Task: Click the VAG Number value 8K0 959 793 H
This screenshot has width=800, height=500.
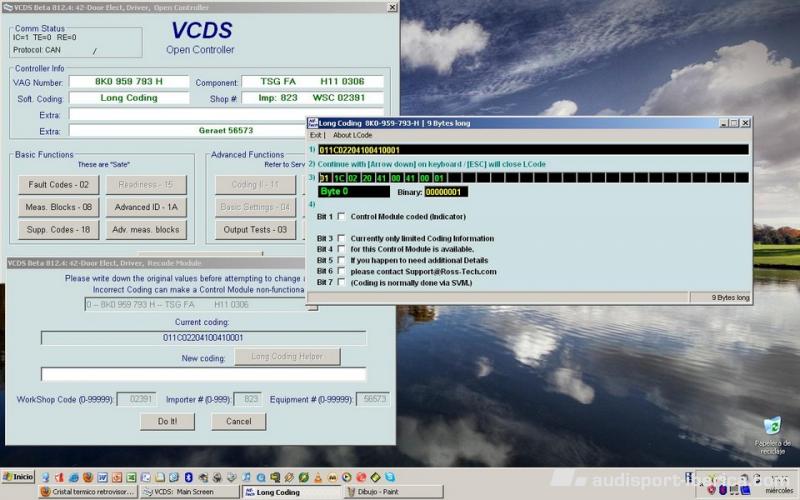Action: tap(129, 82)
